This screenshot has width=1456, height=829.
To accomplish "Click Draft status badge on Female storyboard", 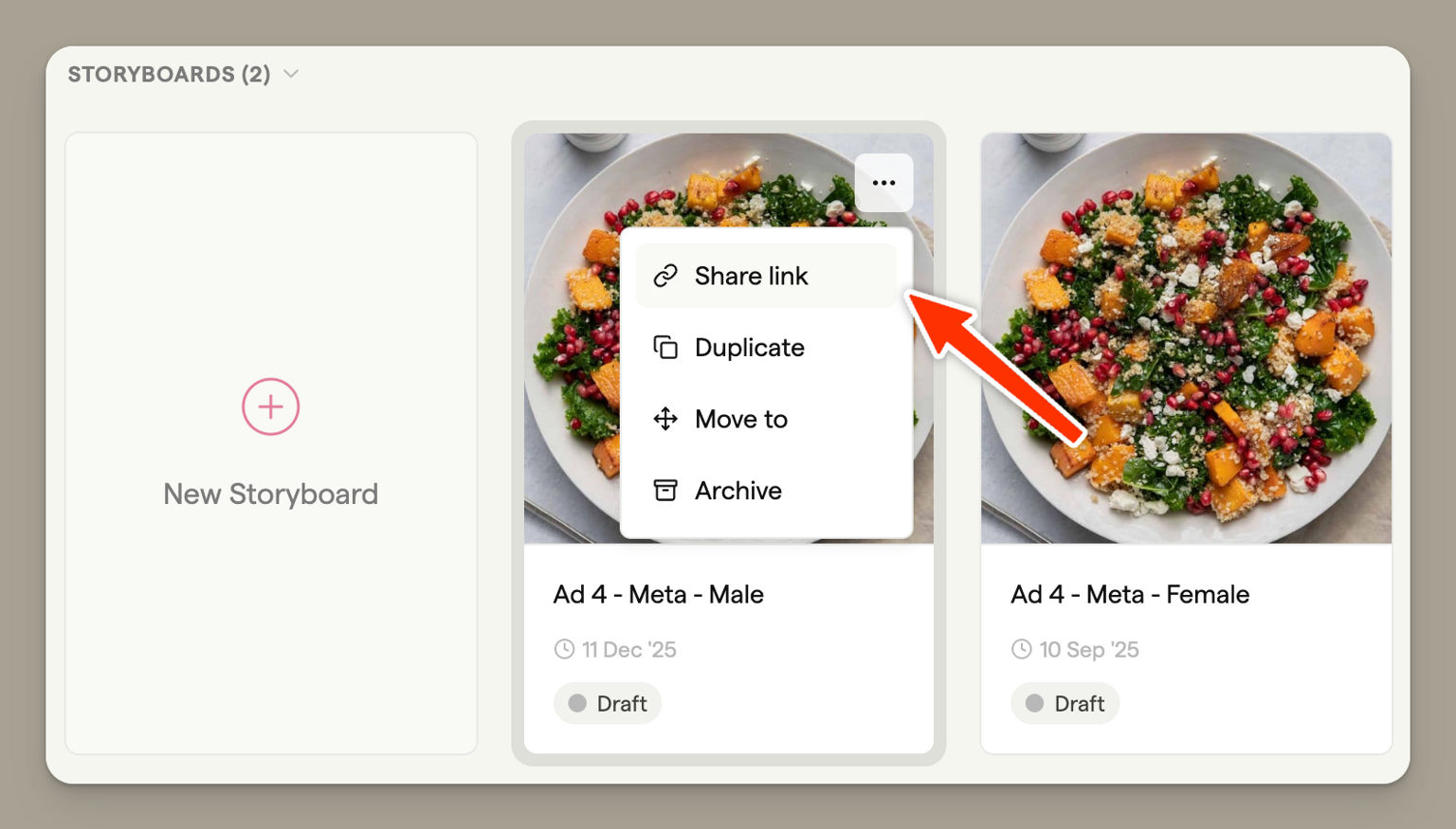I will coord(1065,704).
